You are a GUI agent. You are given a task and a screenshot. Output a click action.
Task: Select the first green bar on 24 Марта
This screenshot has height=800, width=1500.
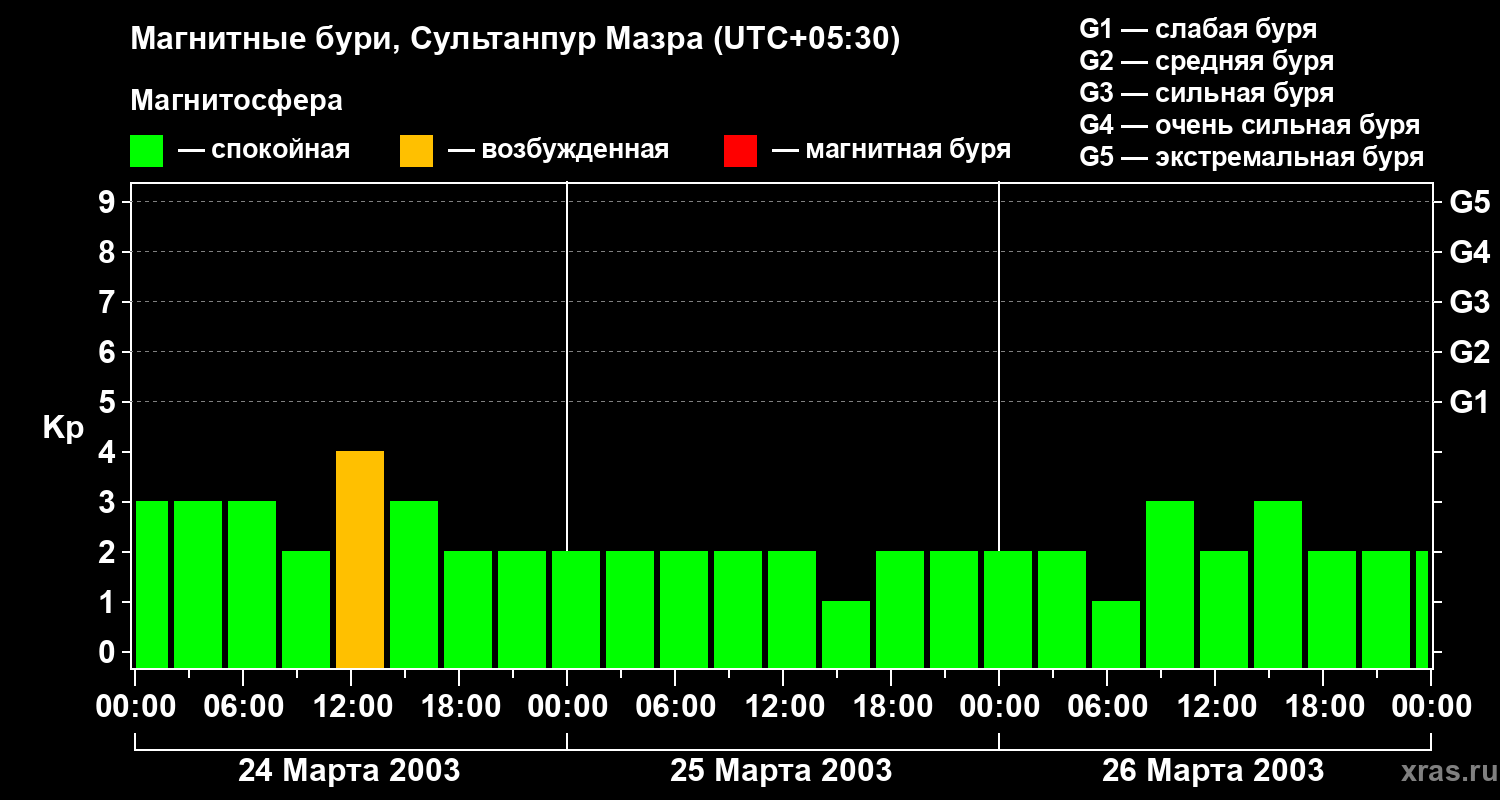pos(152,584)
